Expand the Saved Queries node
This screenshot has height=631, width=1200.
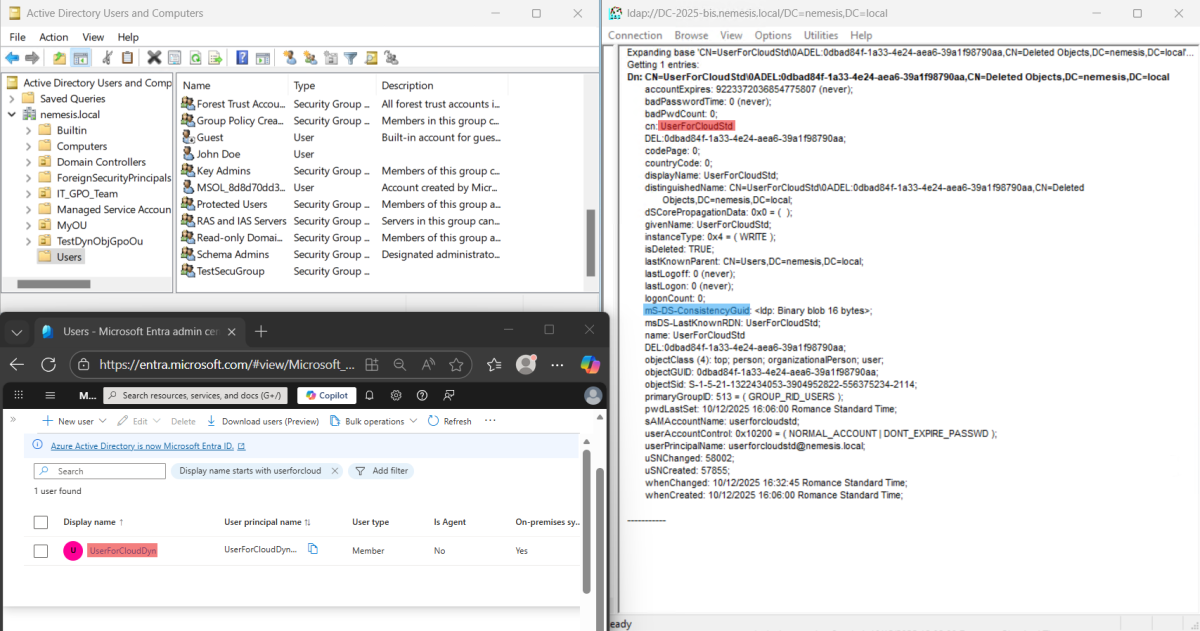(12, 98)
